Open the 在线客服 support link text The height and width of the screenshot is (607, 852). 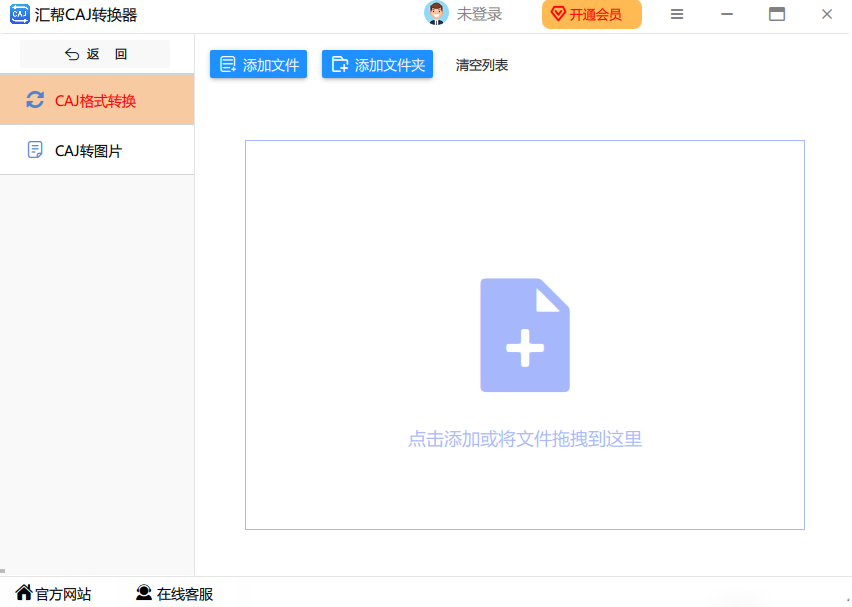coord(184,594)
